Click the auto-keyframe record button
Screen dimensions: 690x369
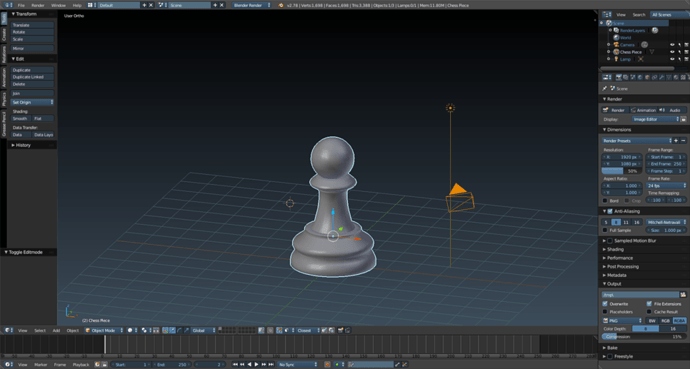coord(327,365)
